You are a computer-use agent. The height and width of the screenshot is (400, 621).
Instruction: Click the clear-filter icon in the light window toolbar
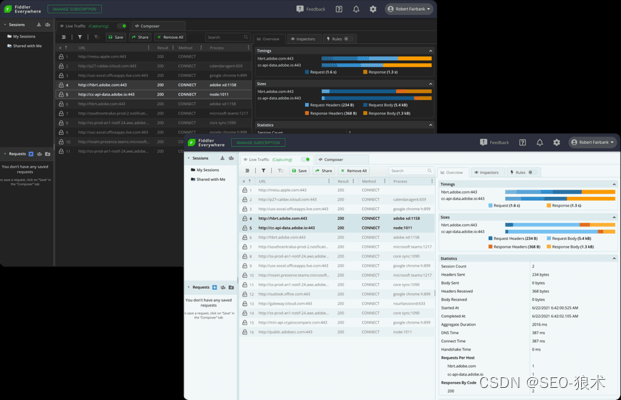point(280,171)
